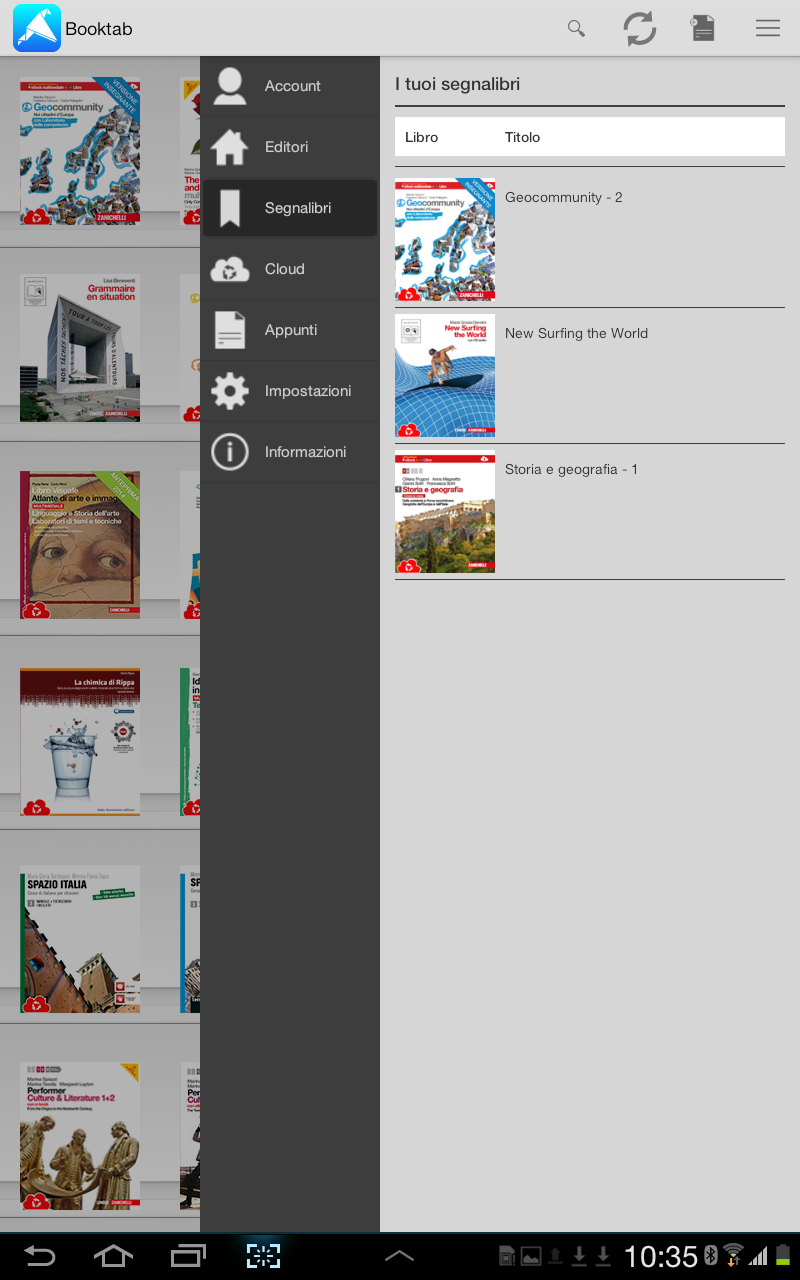Tap the screenshot capture button in the navigation bar
800x1280 pixels.
coord(263,1256)
